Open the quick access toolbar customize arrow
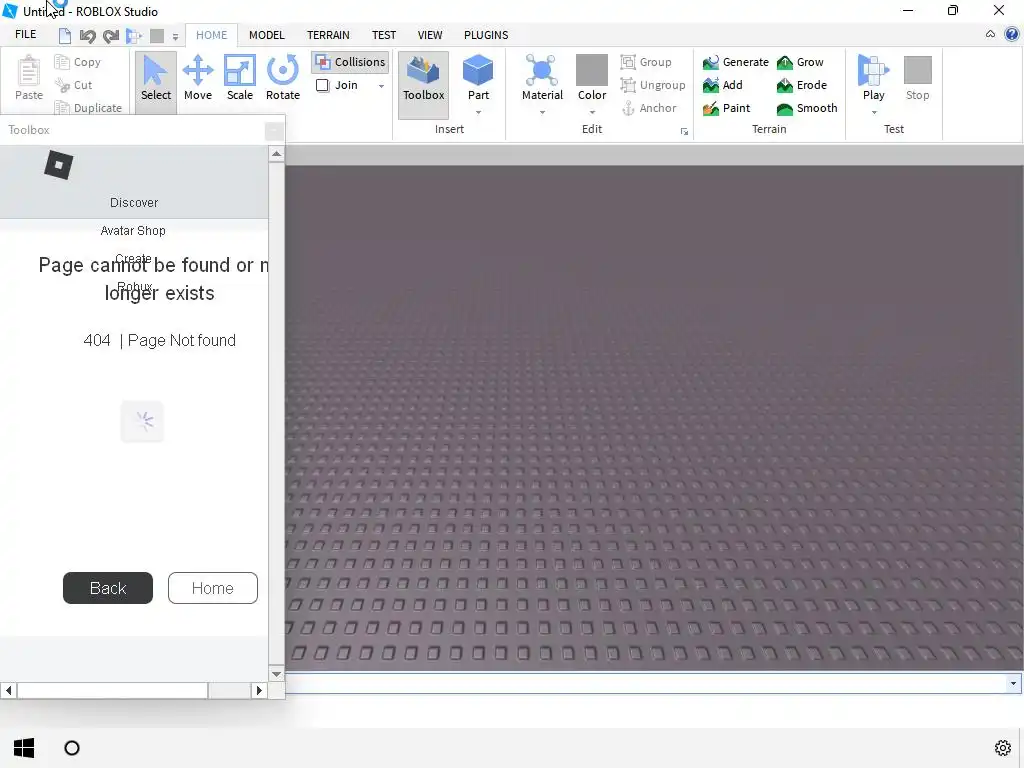The image size is (1024, 768). [x=175, y=37]
